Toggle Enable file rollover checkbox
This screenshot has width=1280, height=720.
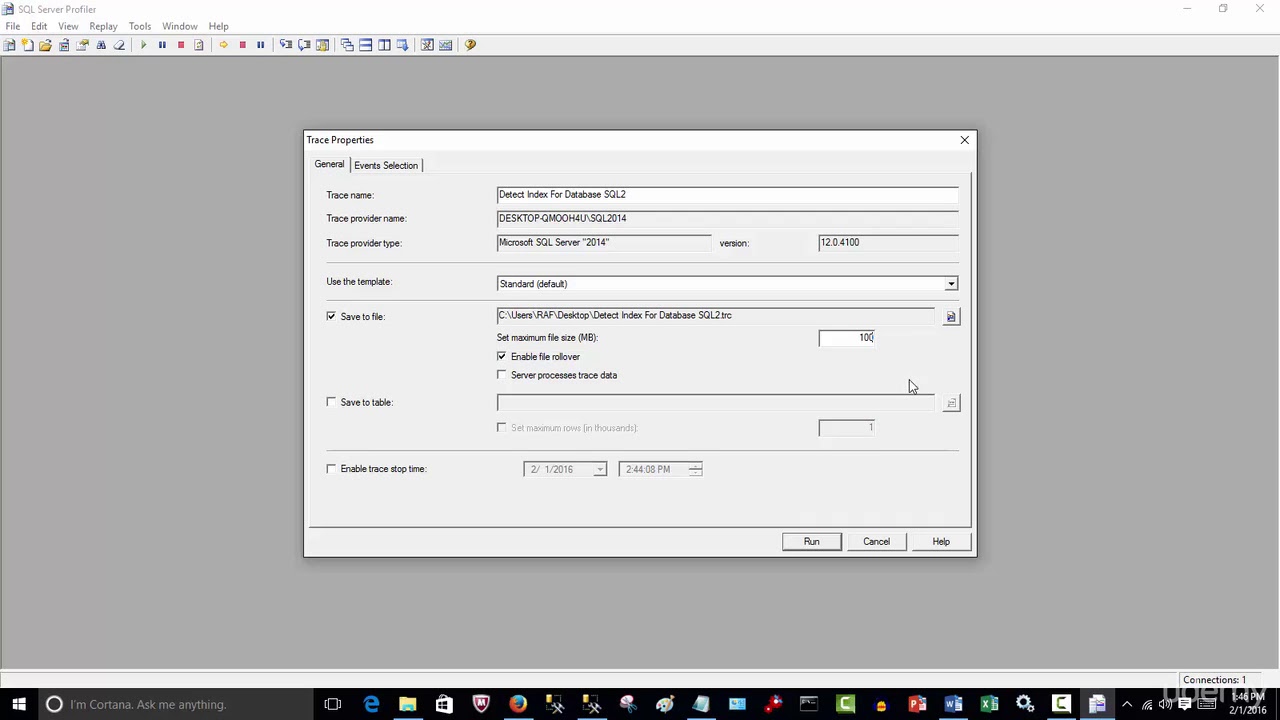[502, 356]
